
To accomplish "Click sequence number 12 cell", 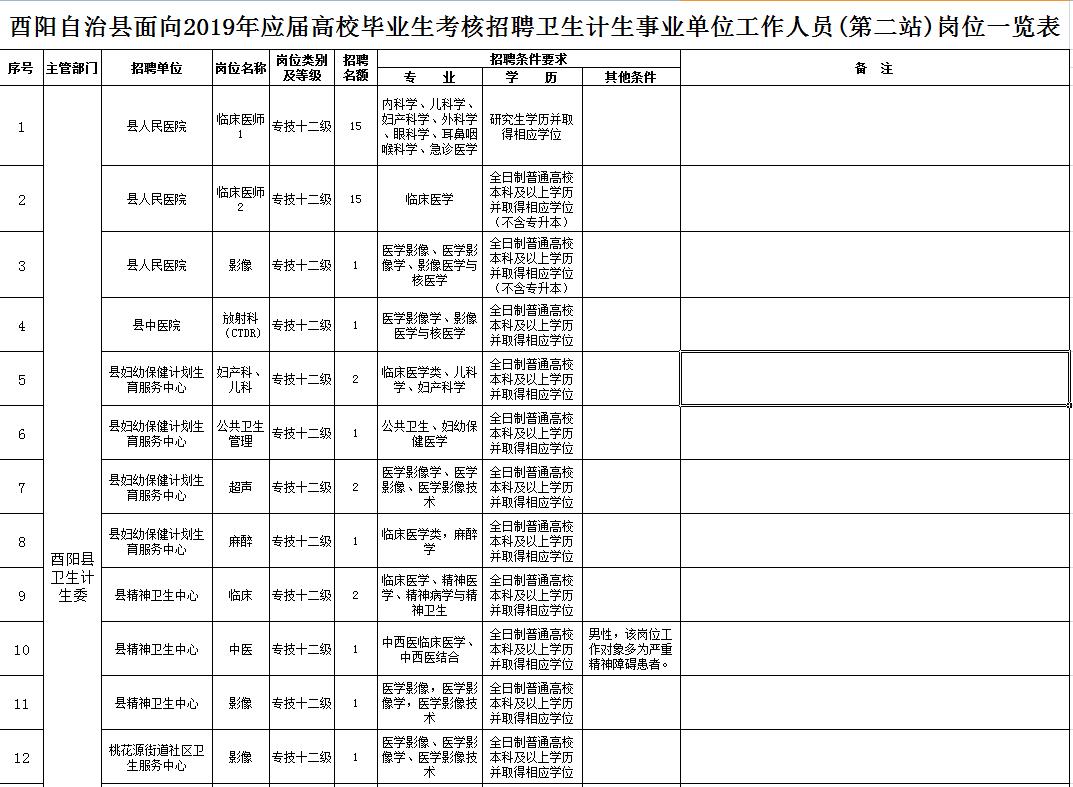I will tap(21, 758).
